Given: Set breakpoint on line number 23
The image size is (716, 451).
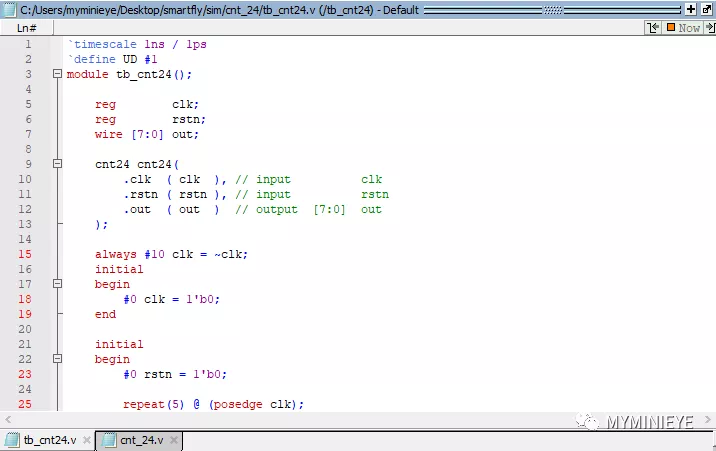Looking at the screenshot, I should (x=25, y=374).
